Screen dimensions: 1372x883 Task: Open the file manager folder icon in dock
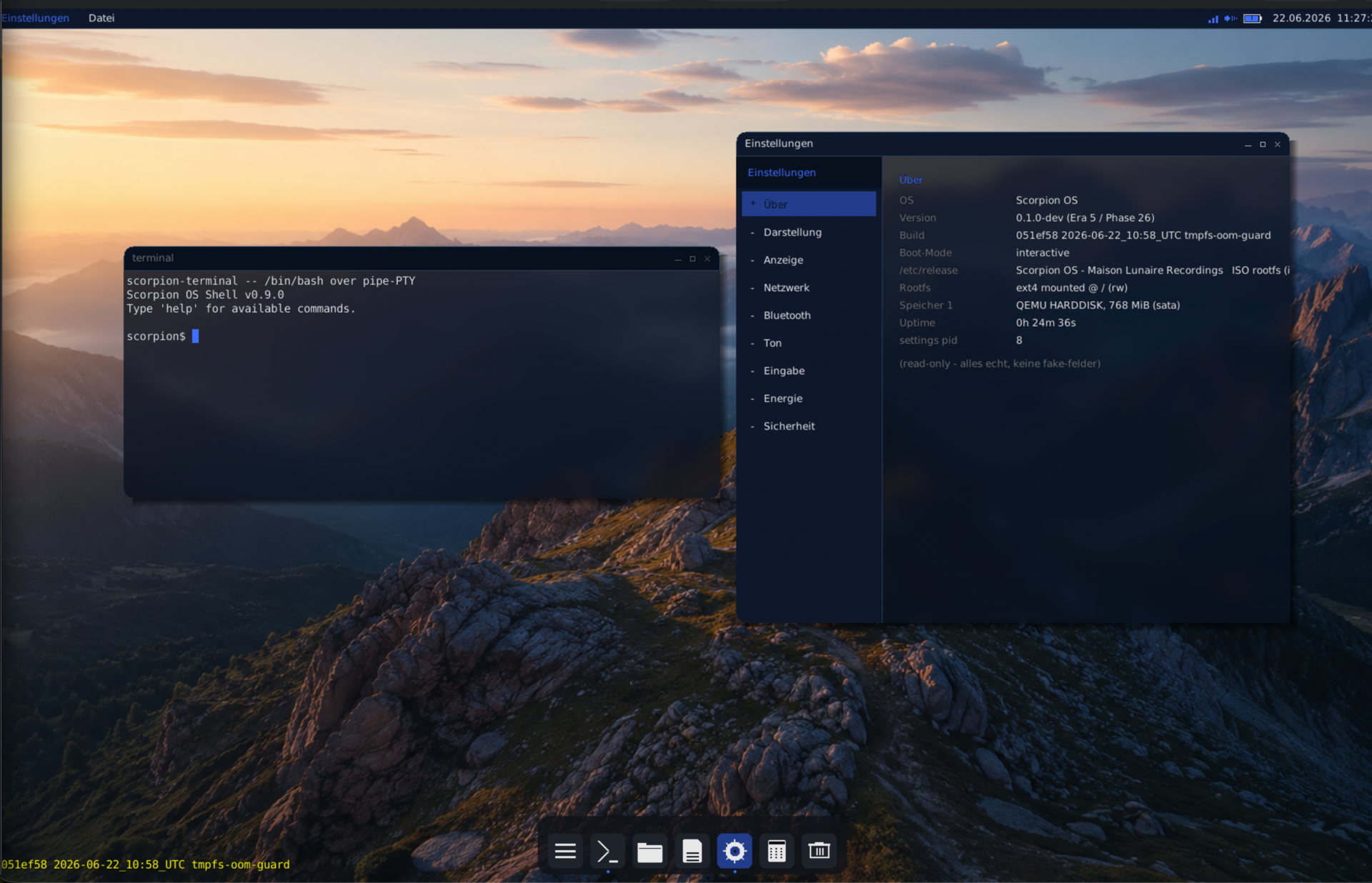pyautogui.click(x=650, y=851)
